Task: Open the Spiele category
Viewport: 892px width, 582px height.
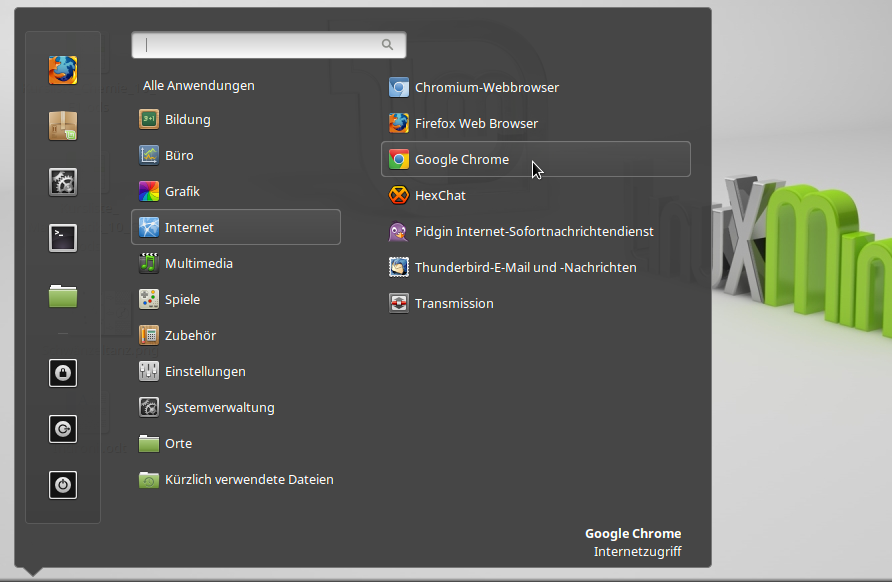Action: [x=236, y=299]
